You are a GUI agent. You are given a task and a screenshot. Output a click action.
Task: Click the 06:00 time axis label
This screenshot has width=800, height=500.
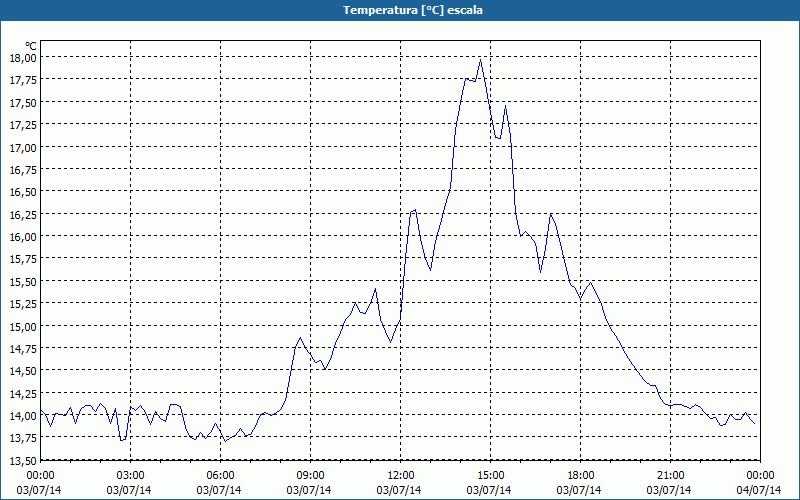coord(220,476)
